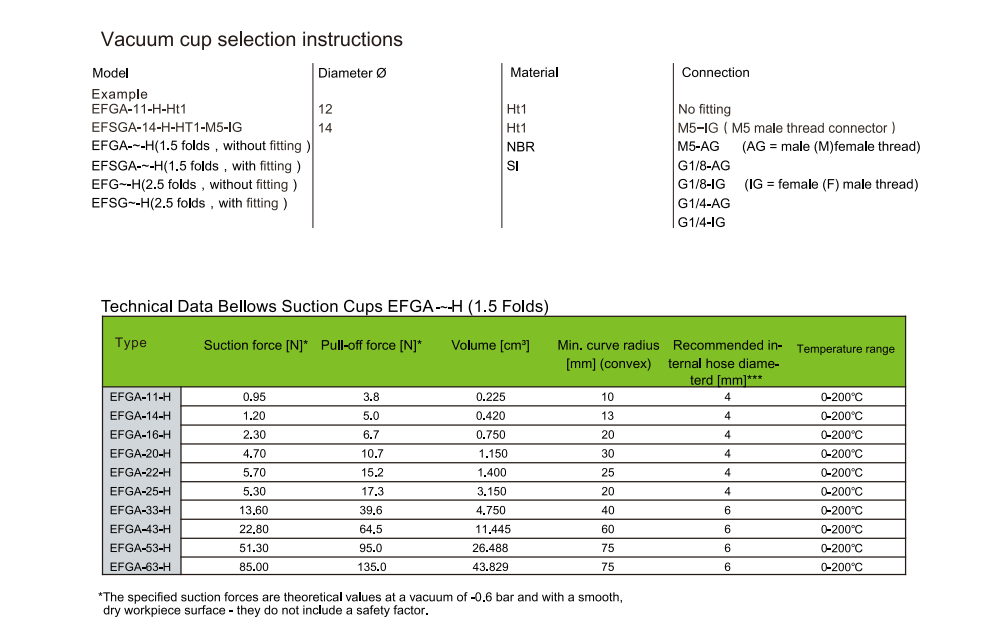Click the EFGA-33-H type cell
The image size is (992, 635).
(x=140, y=510)
